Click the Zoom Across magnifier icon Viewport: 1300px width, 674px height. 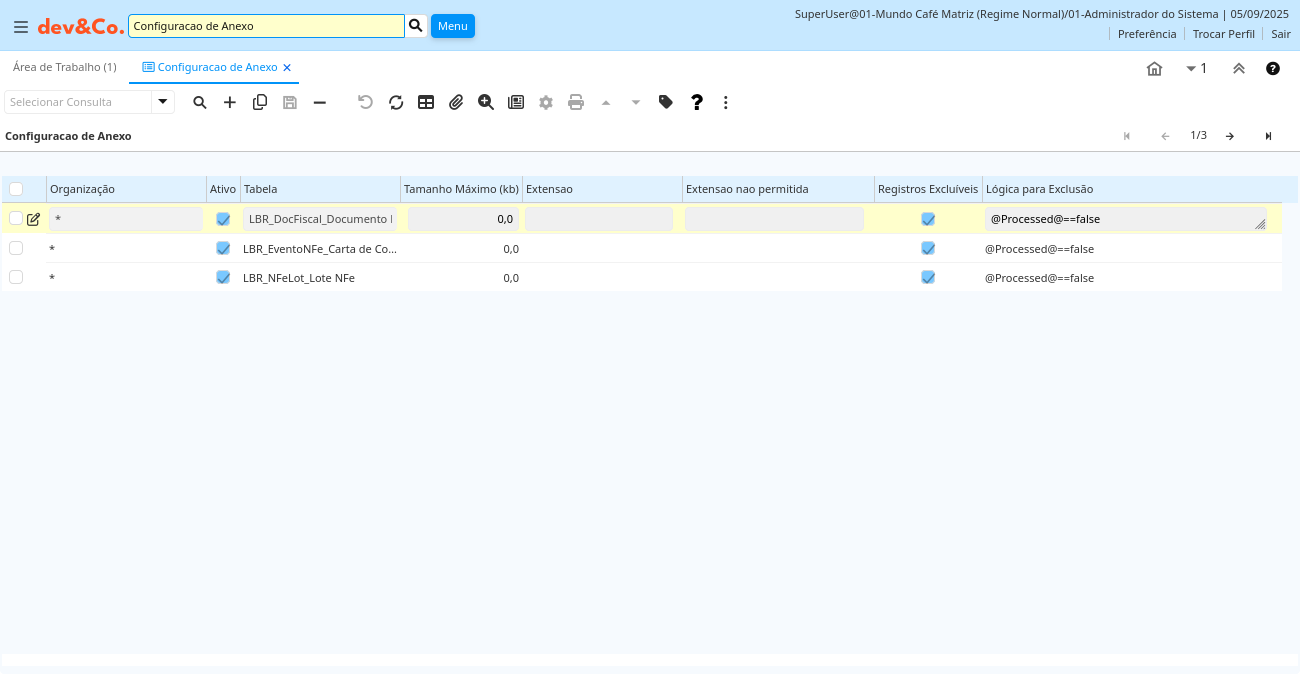coord(486,102)
